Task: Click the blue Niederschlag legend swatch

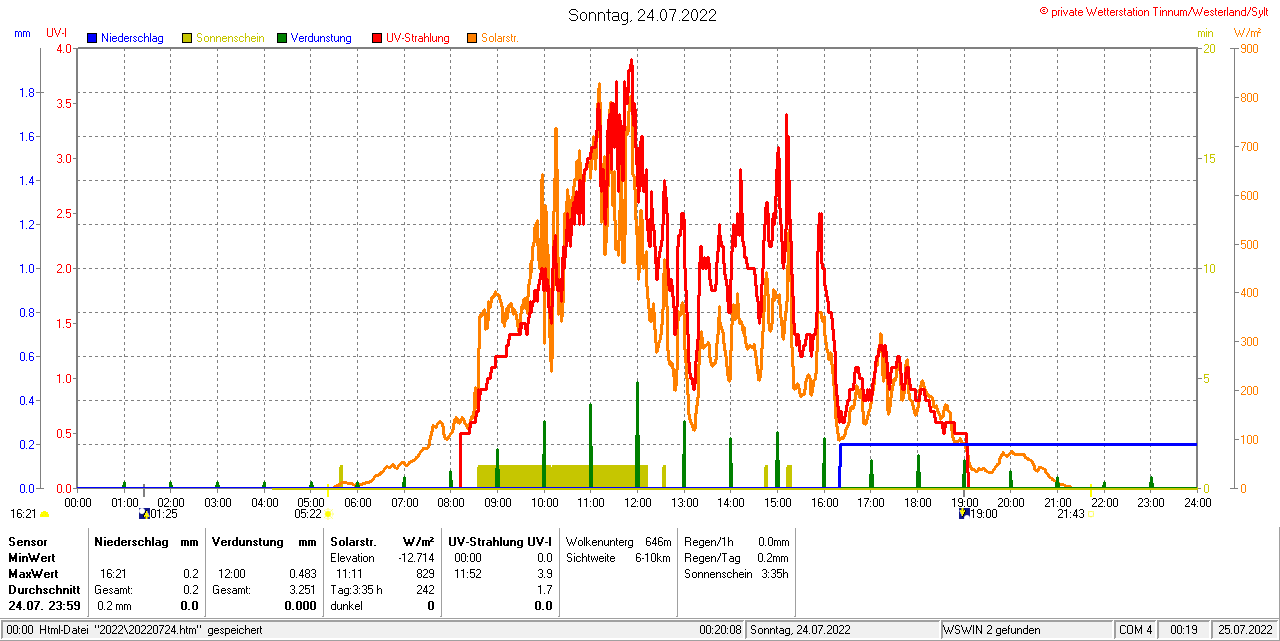Action: tap(92, 38)
